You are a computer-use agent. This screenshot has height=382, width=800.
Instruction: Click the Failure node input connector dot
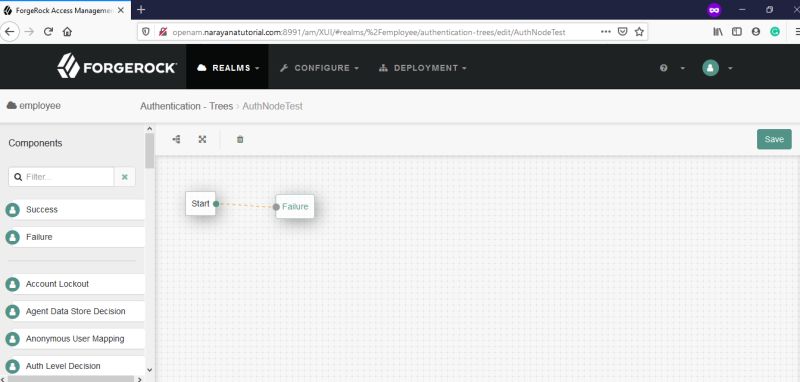click(276, 207)
